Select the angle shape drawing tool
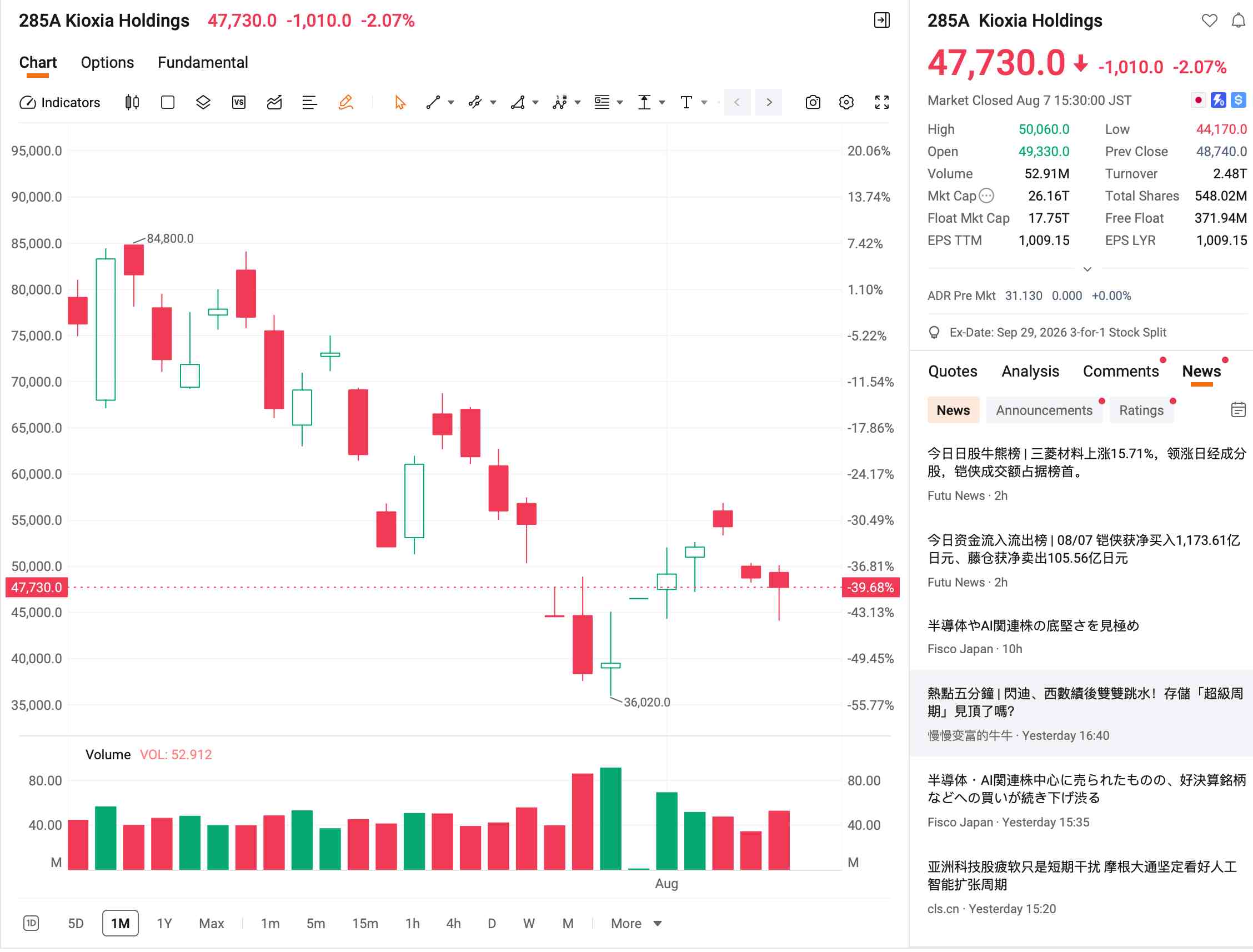 click(x=518, y=103)
